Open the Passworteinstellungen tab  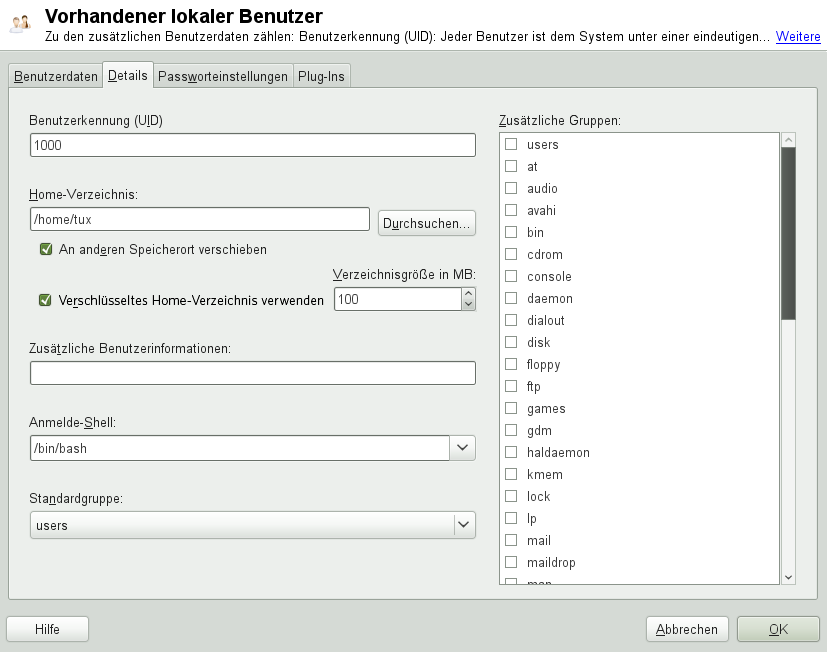[x=223, y=77]
